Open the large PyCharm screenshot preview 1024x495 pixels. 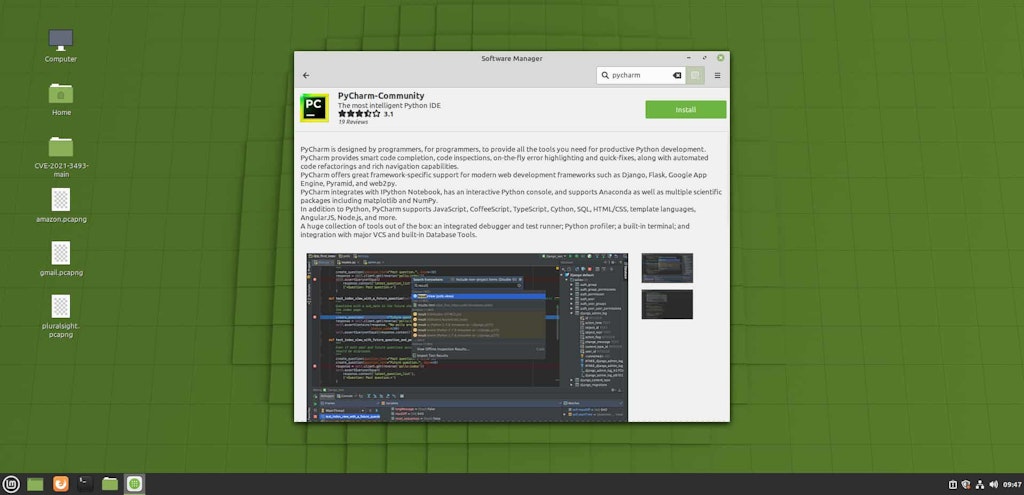pyautogui.click(x=467, y=337)
